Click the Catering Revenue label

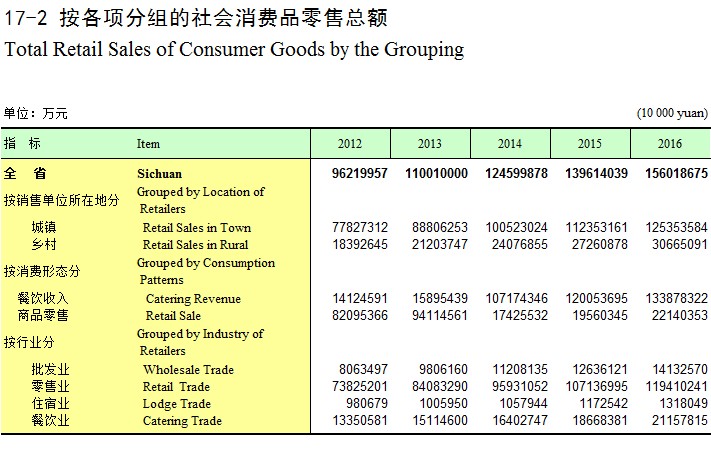[193, 299]
